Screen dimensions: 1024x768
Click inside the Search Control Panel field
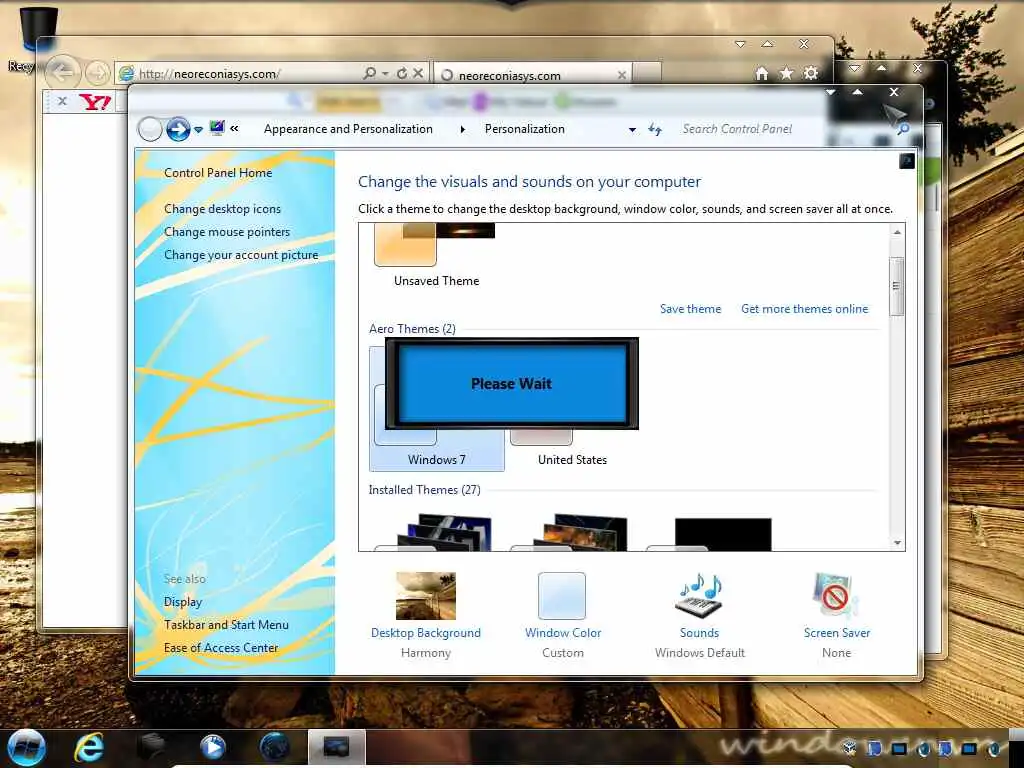coord(786,129)
